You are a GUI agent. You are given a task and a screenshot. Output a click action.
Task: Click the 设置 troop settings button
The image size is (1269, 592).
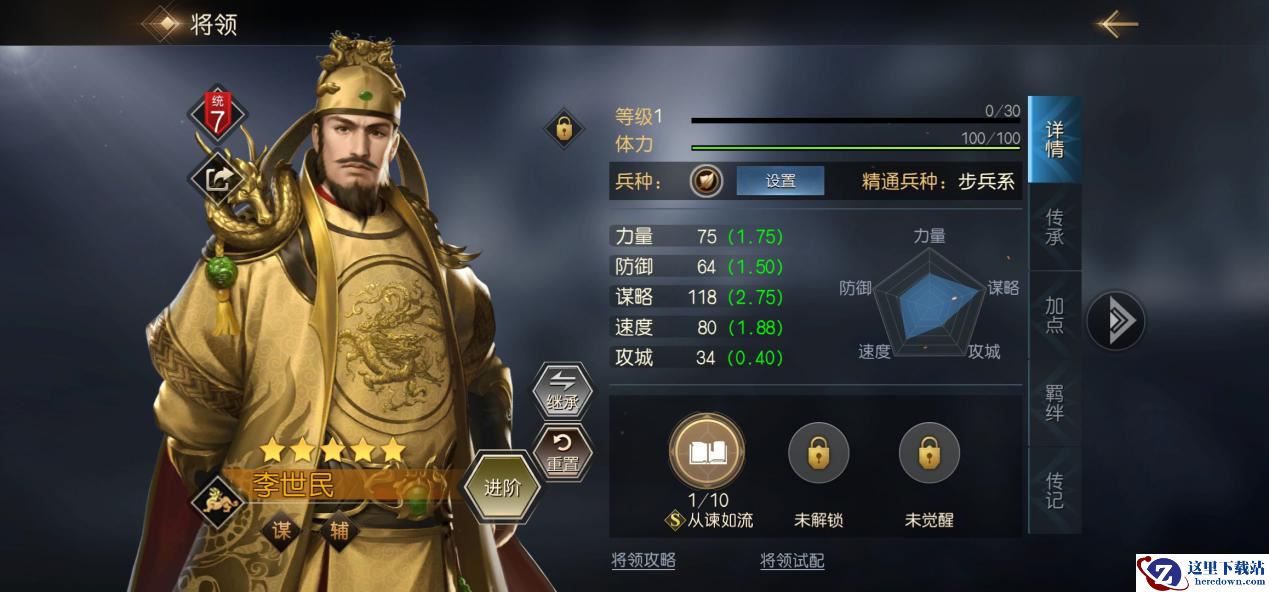(780, 181)
